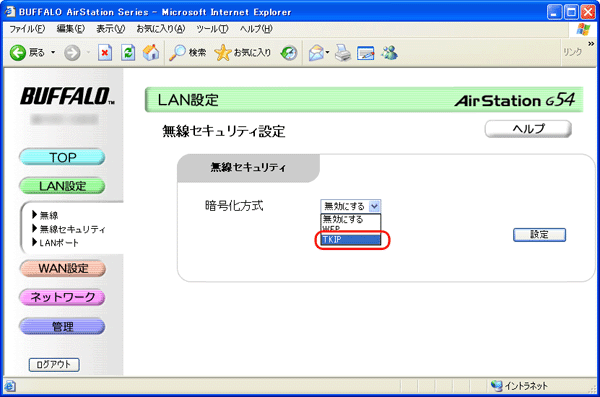Refresh the page with the Refresh icon
This screenshot has height=397, width=600.
click(x=128, y=53)
